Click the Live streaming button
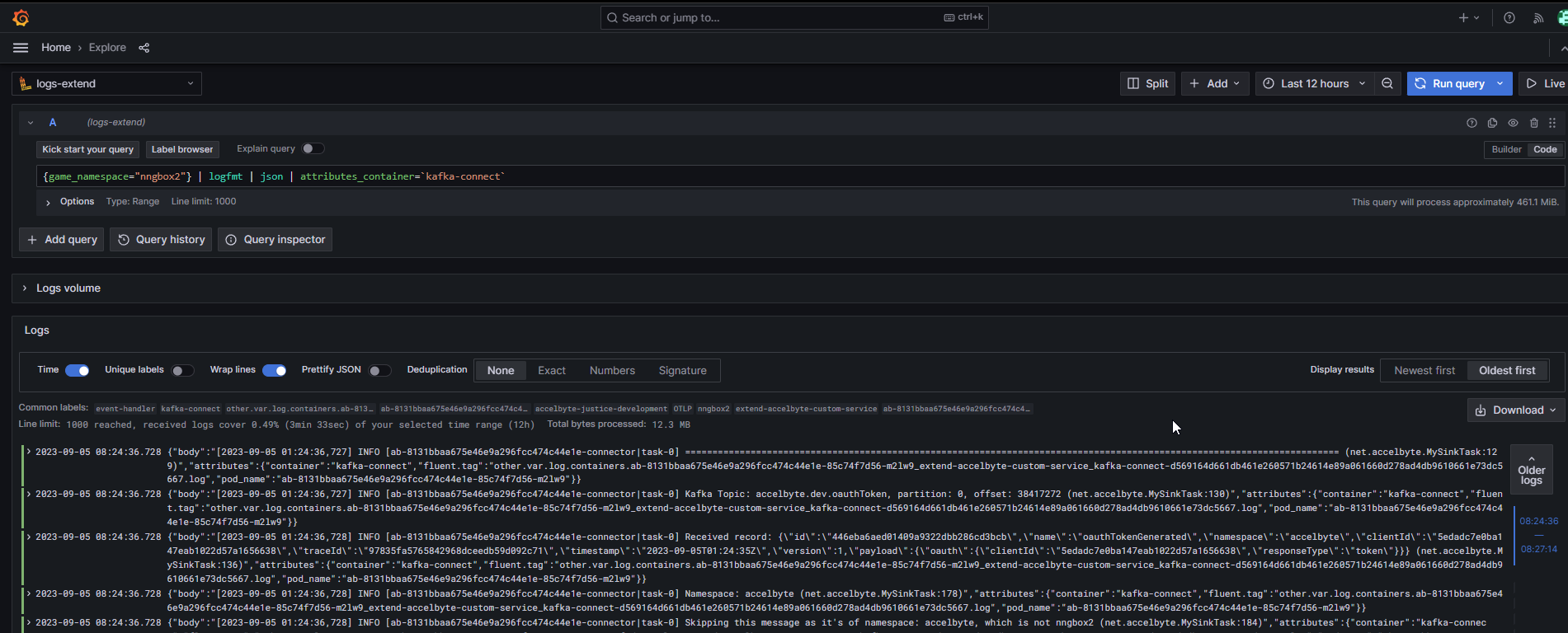Screen dimensions: 1568x633 pyautogui.click(x=1544, y=83)
